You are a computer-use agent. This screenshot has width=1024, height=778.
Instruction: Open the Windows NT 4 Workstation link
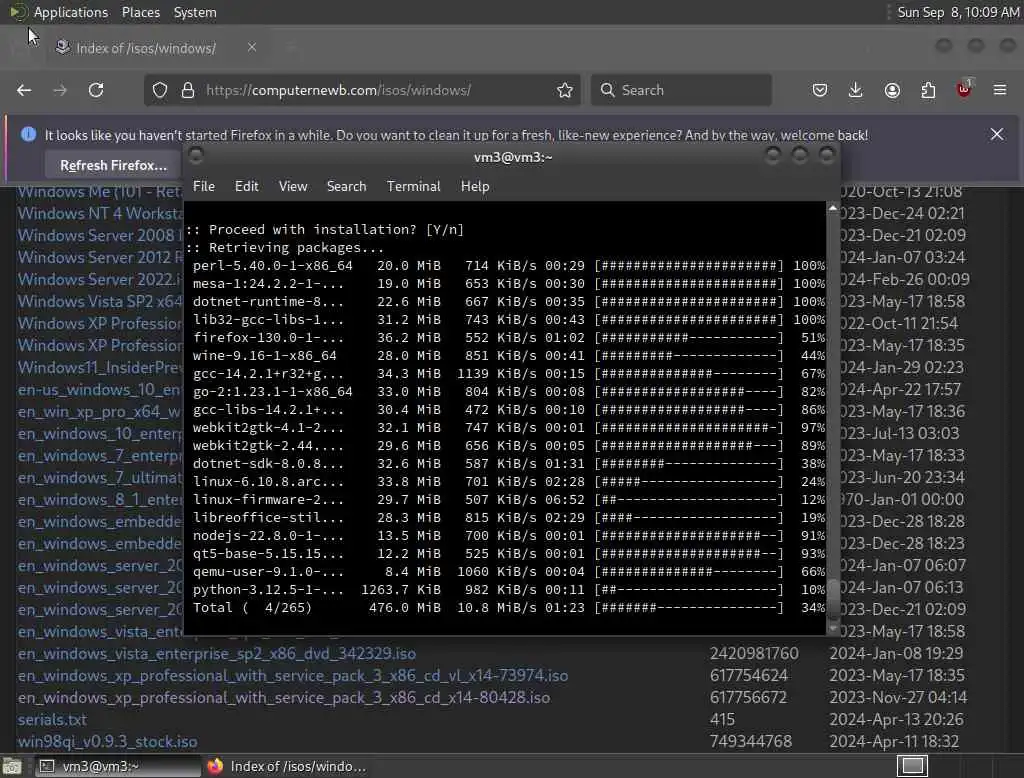[x=100, y=214]
